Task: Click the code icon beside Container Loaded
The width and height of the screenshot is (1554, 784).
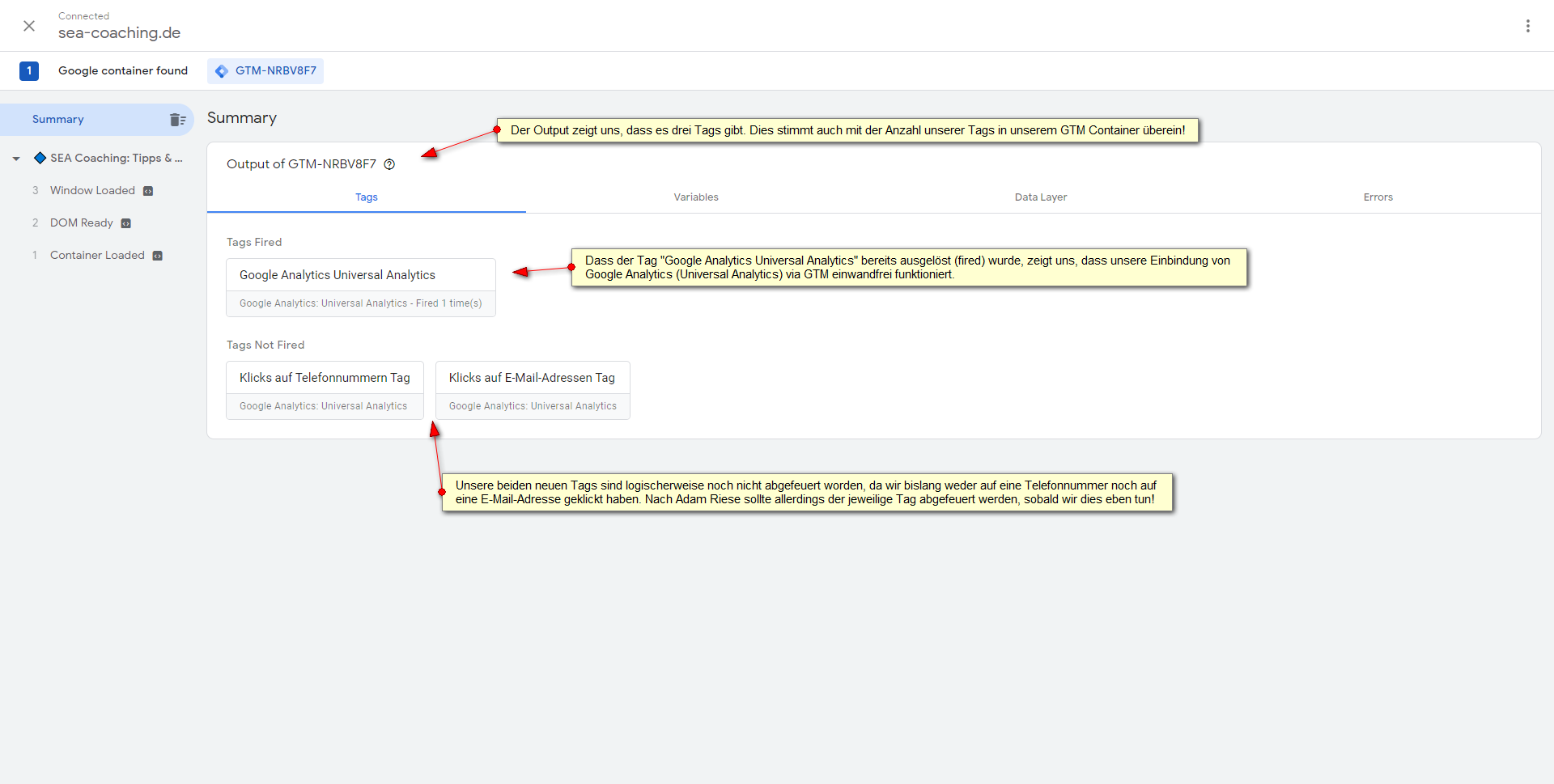Action: coord(158,256)
